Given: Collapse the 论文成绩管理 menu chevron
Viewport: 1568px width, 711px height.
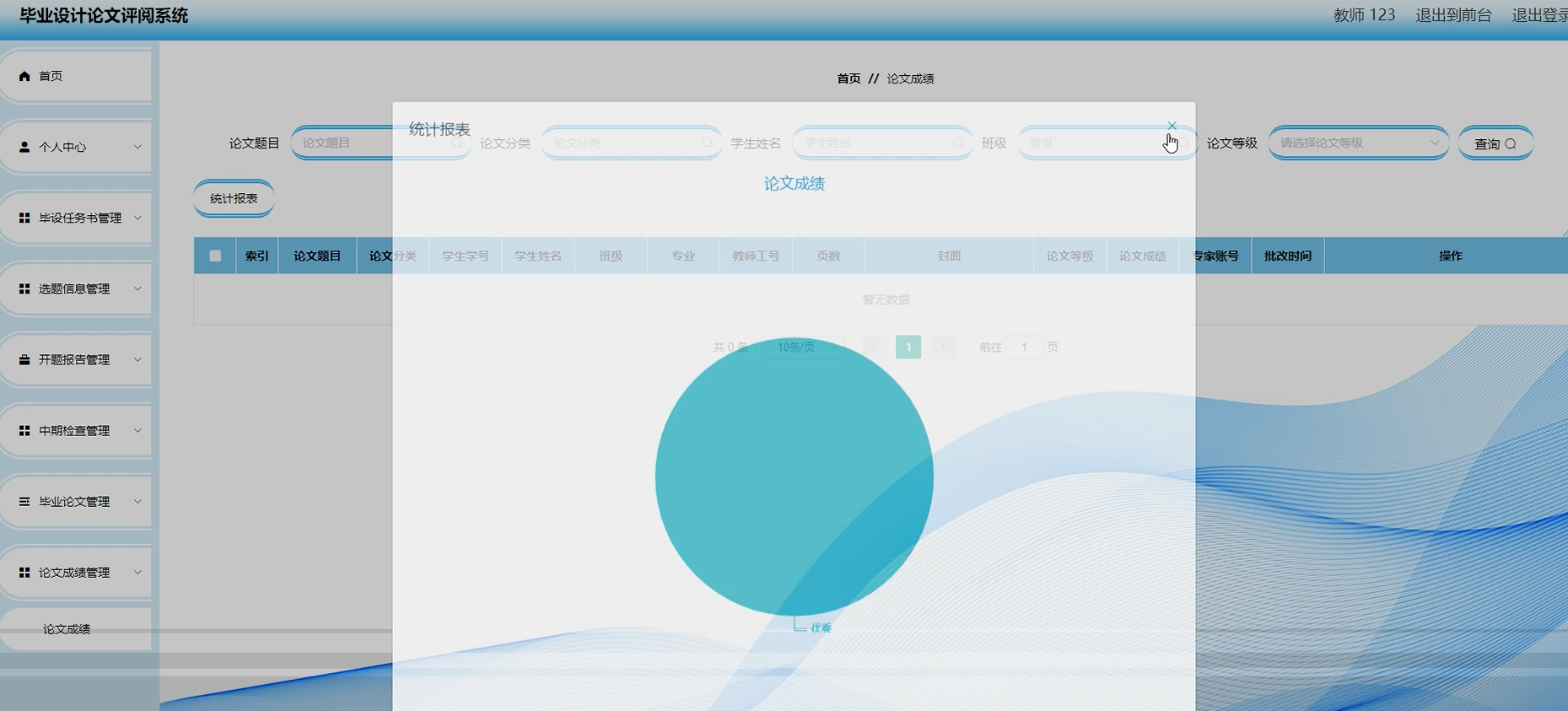Looking at the screenshot, I should pyautogui.click(x=137, y=572).
